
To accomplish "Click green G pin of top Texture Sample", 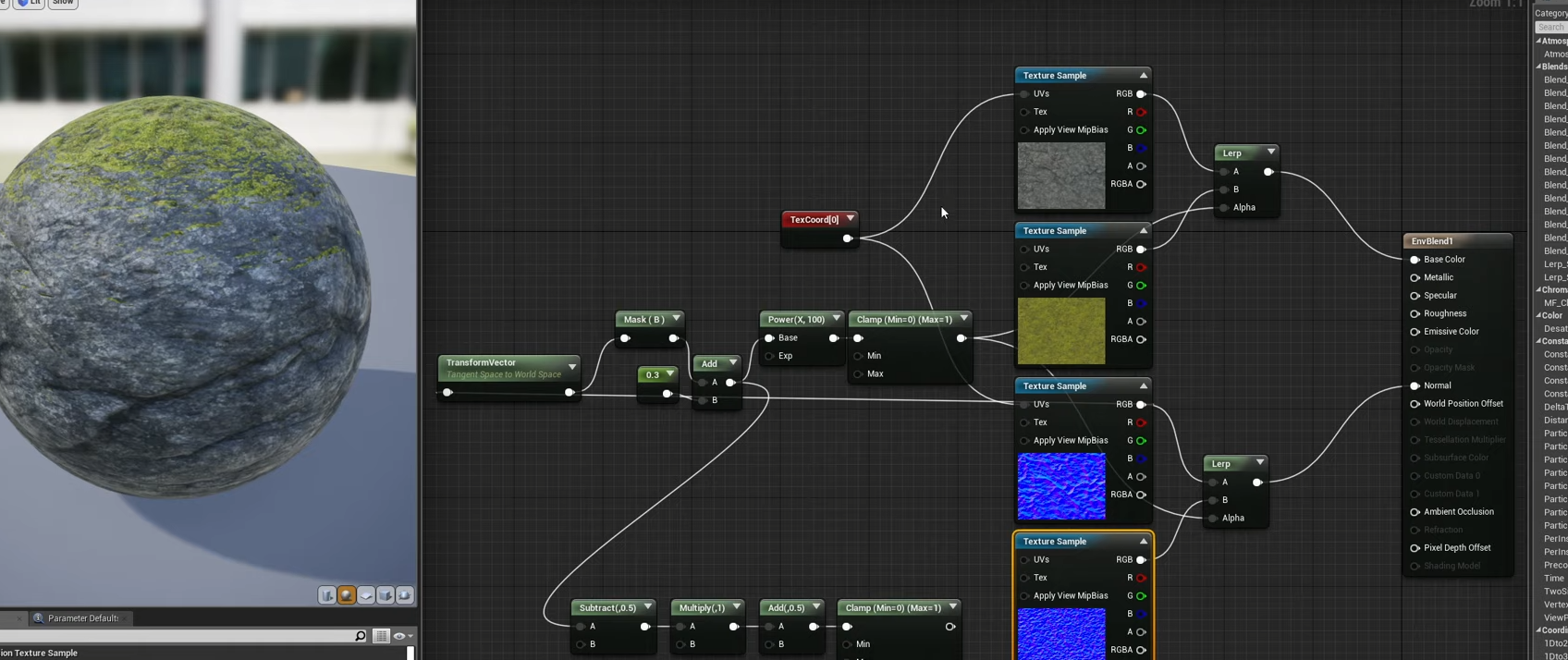I will [x=1141, y=130].
